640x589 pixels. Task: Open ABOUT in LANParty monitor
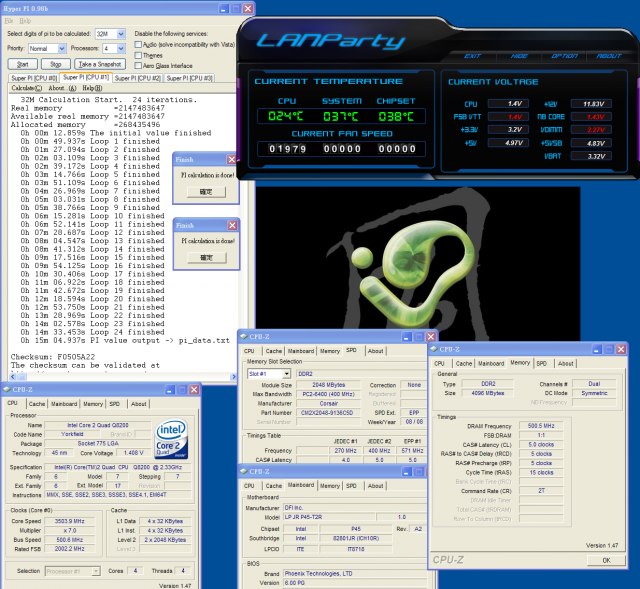click(609, 56)
